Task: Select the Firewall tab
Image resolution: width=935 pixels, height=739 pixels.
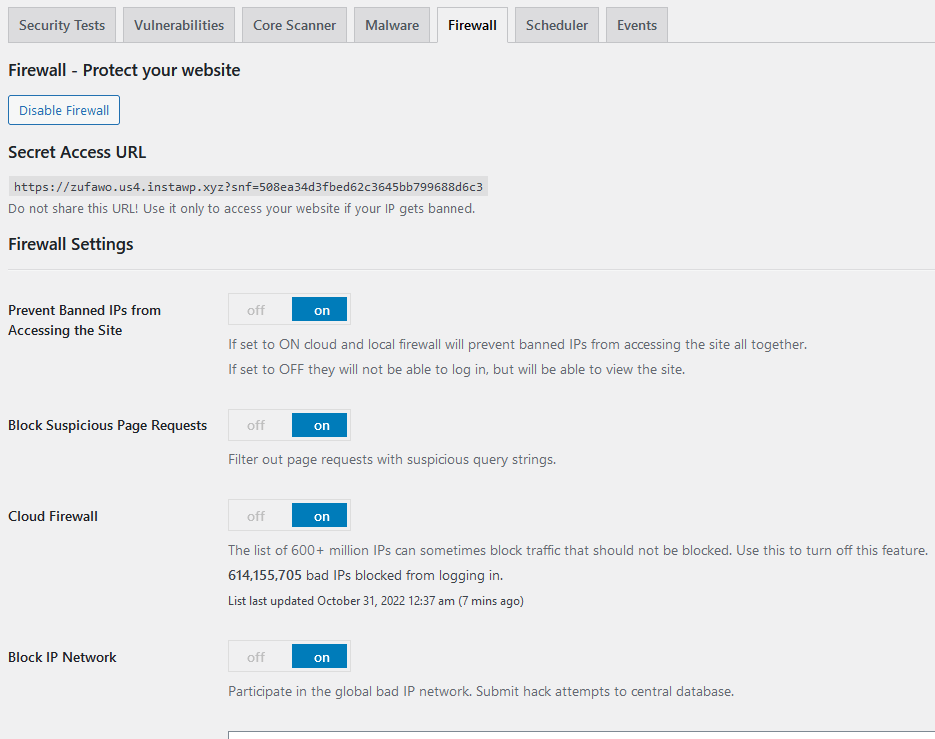Action: [472, 25]
